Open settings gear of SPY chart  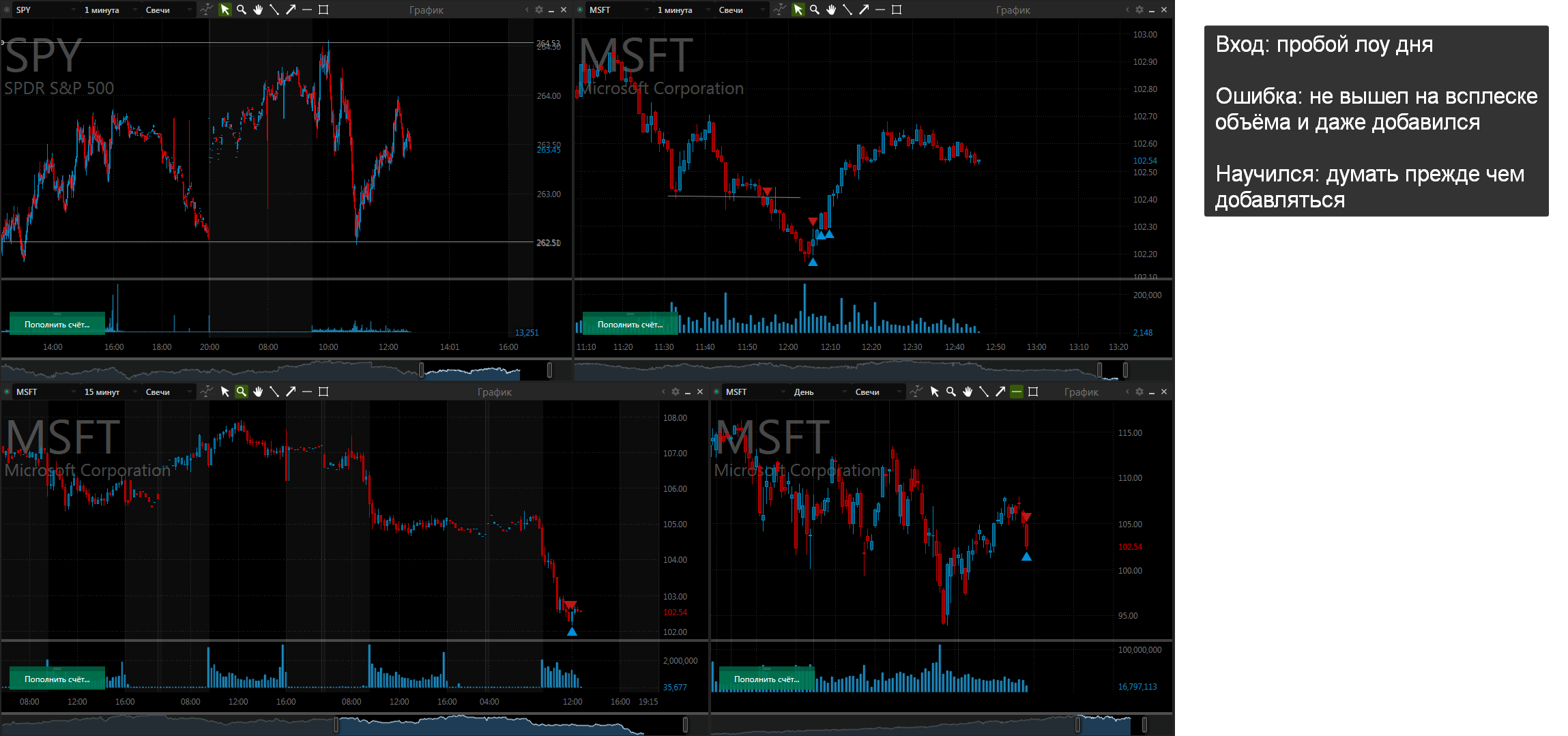click(539, 10)
